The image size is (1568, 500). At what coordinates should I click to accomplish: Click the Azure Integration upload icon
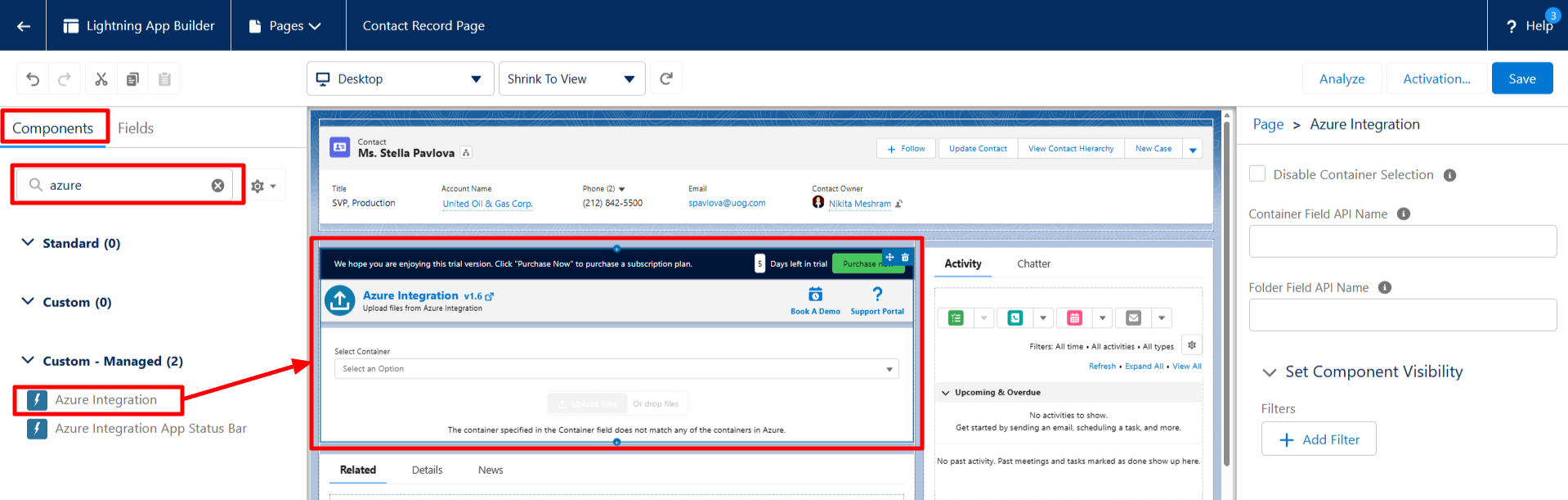[339, 300]
